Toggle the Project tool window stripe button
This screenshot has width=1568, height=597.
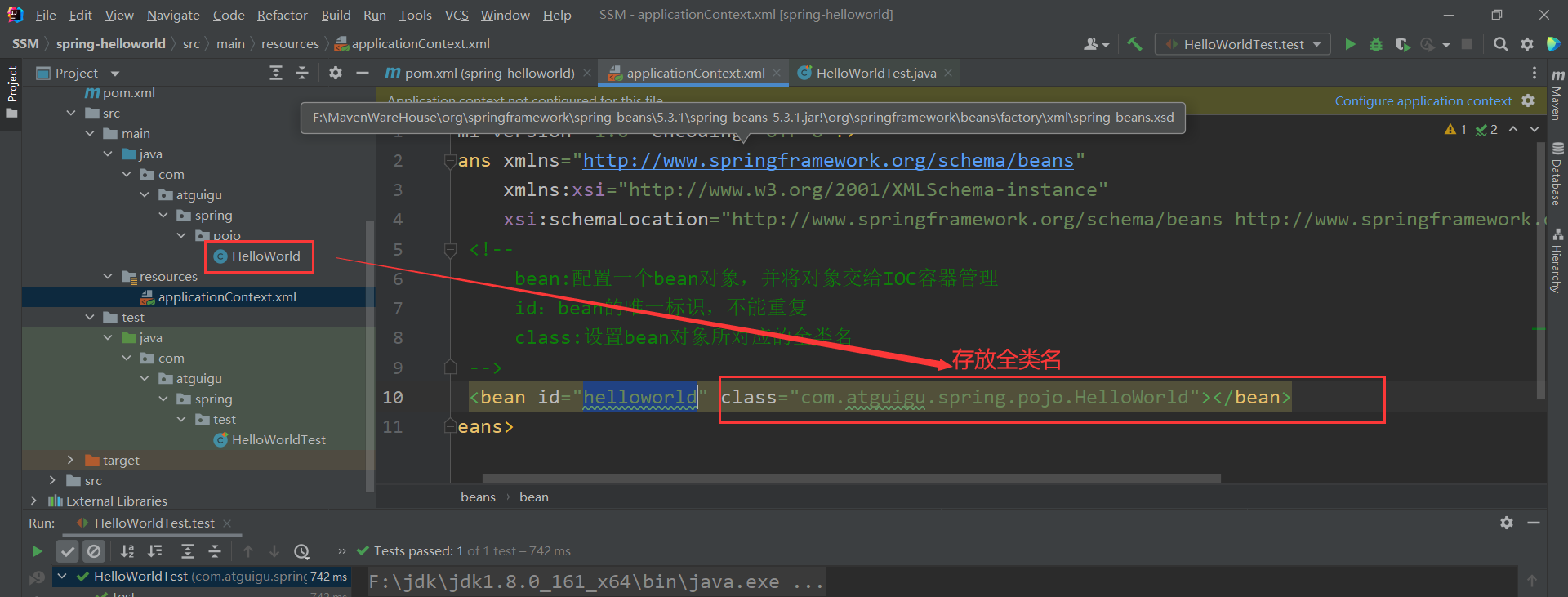11,91
